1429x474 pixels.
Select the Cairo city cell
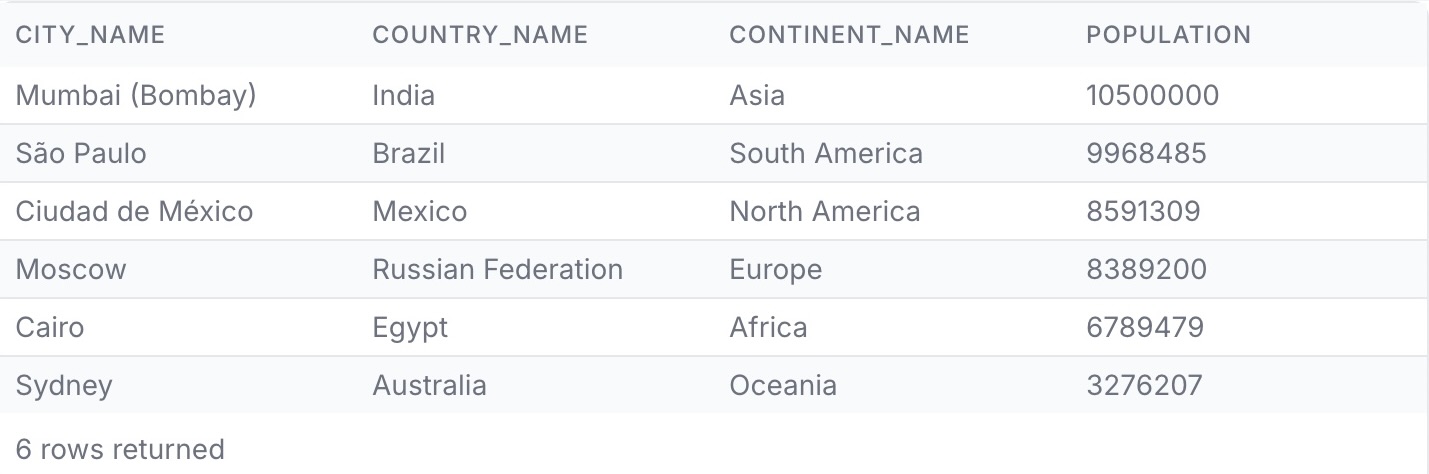tap(50, 328)
